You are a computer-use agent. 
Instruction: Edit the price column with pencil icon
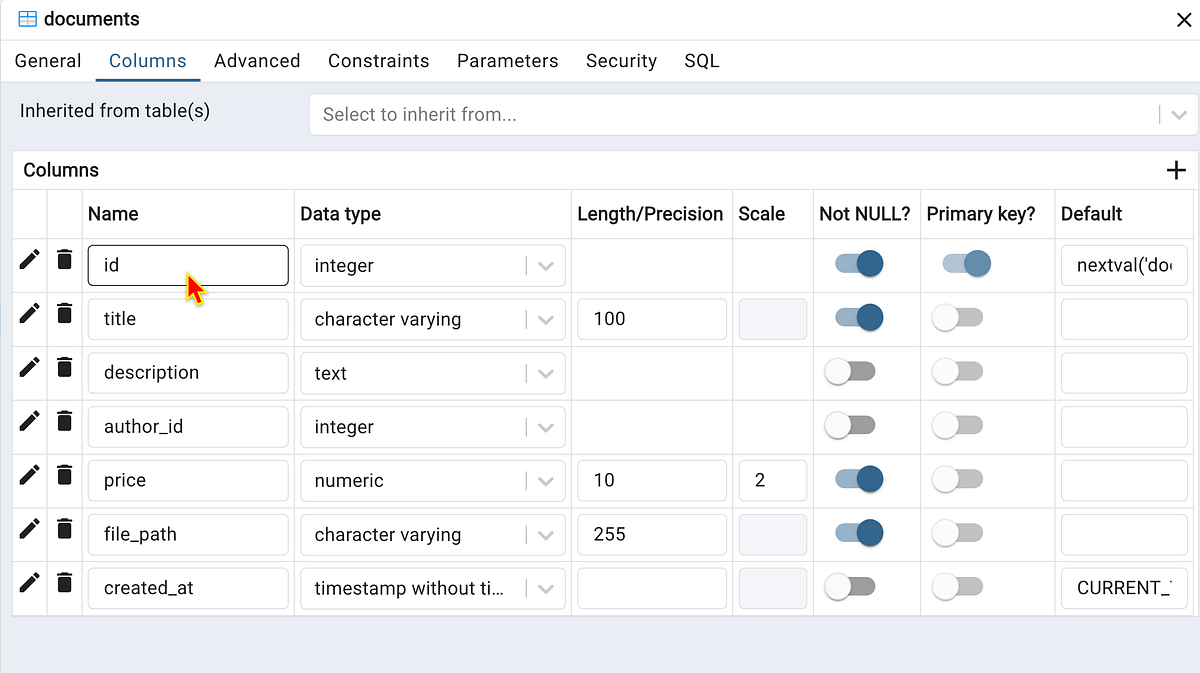coord(30,475)
